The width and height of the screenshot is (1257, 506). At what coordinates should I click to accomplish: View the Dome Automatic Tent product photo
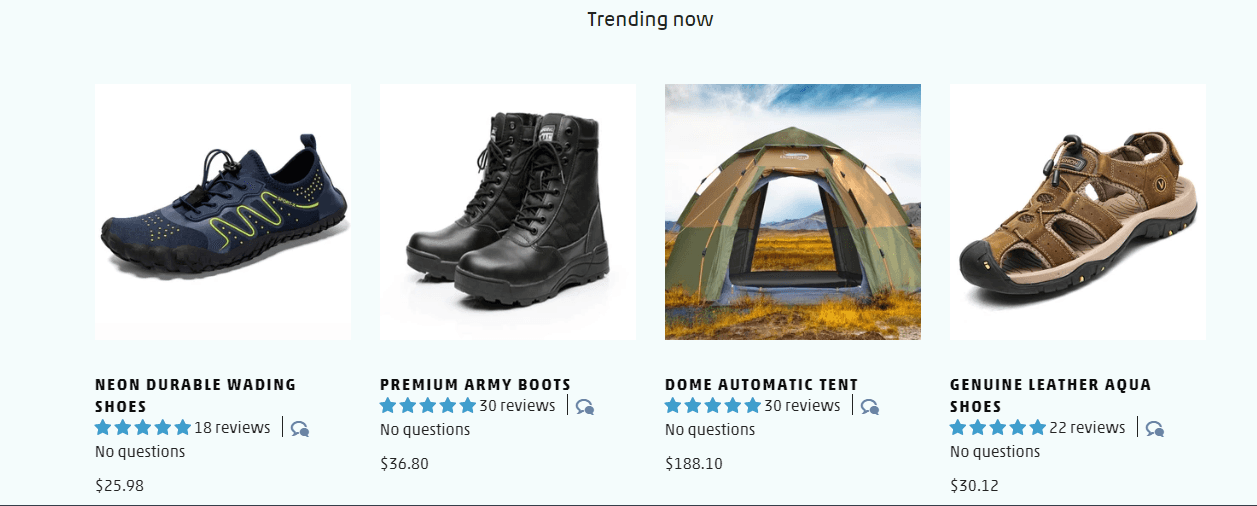(x=793, y=212)
